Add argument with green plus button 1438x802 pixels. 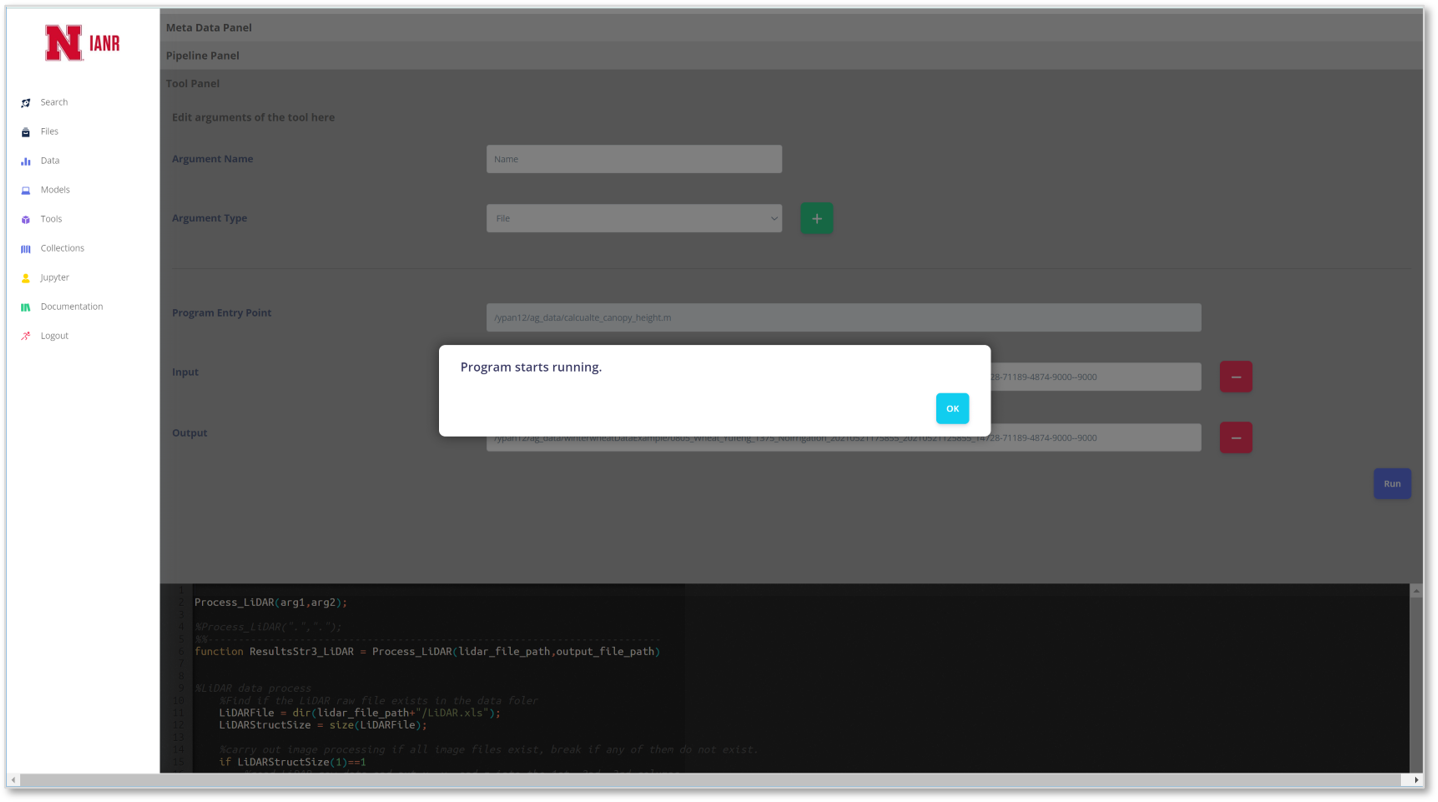(x=816, y=218)
